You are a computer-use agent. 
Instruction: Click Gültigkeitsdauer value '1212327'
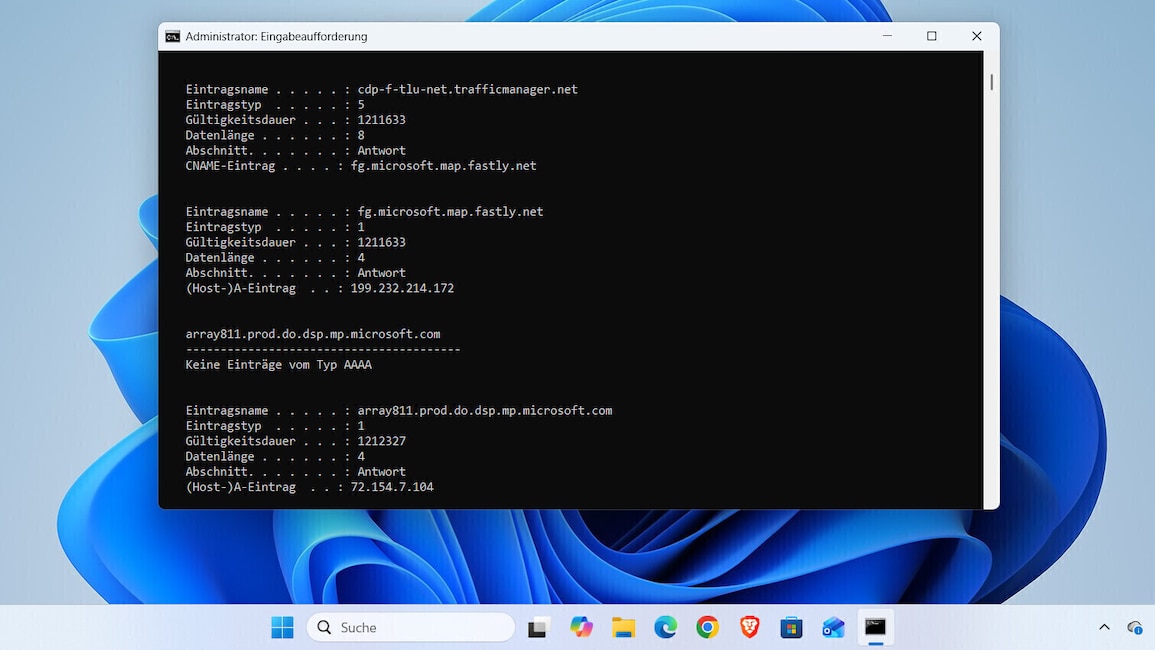(382, 441)
